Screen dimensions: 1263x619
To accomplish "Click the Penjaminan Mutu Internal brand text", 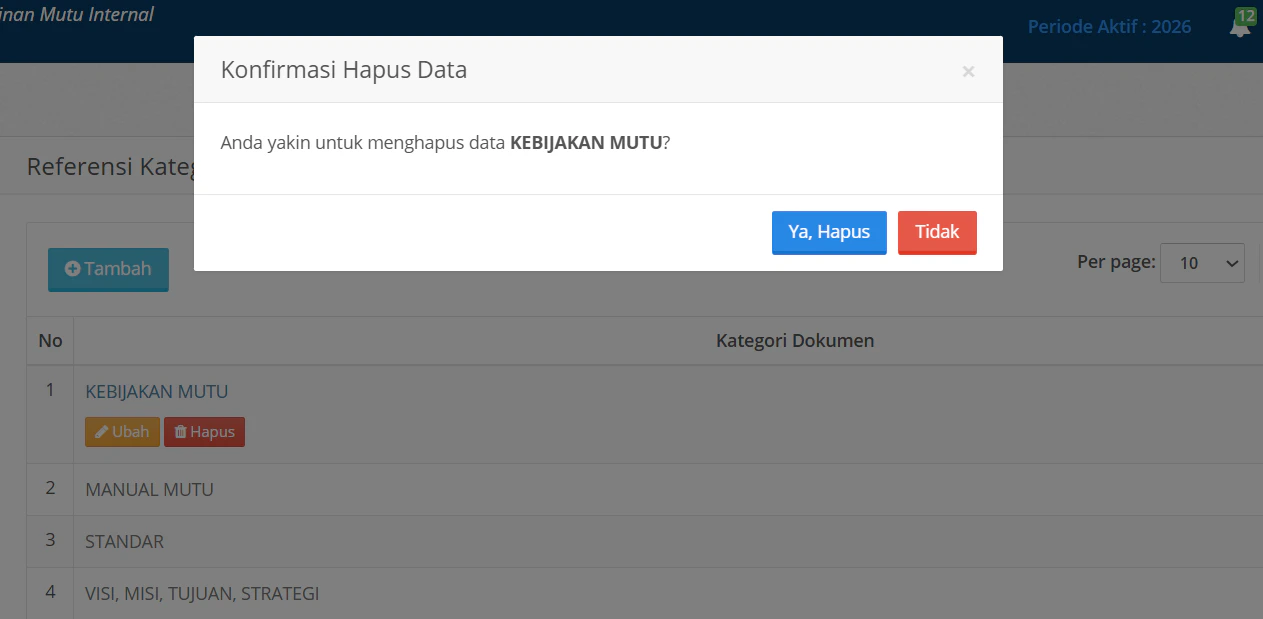I will 78,14.
